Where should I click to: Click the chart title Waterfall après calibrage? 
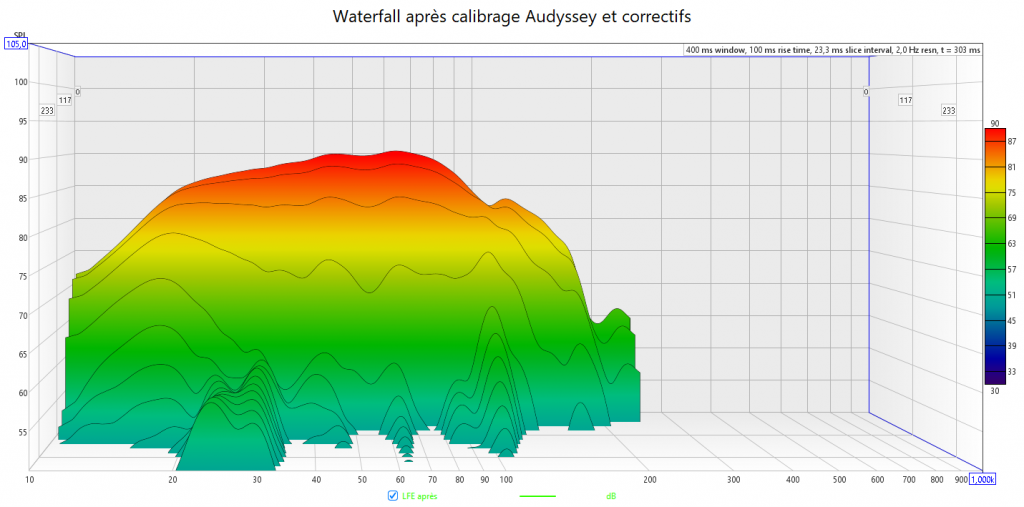tap(511, 17)
